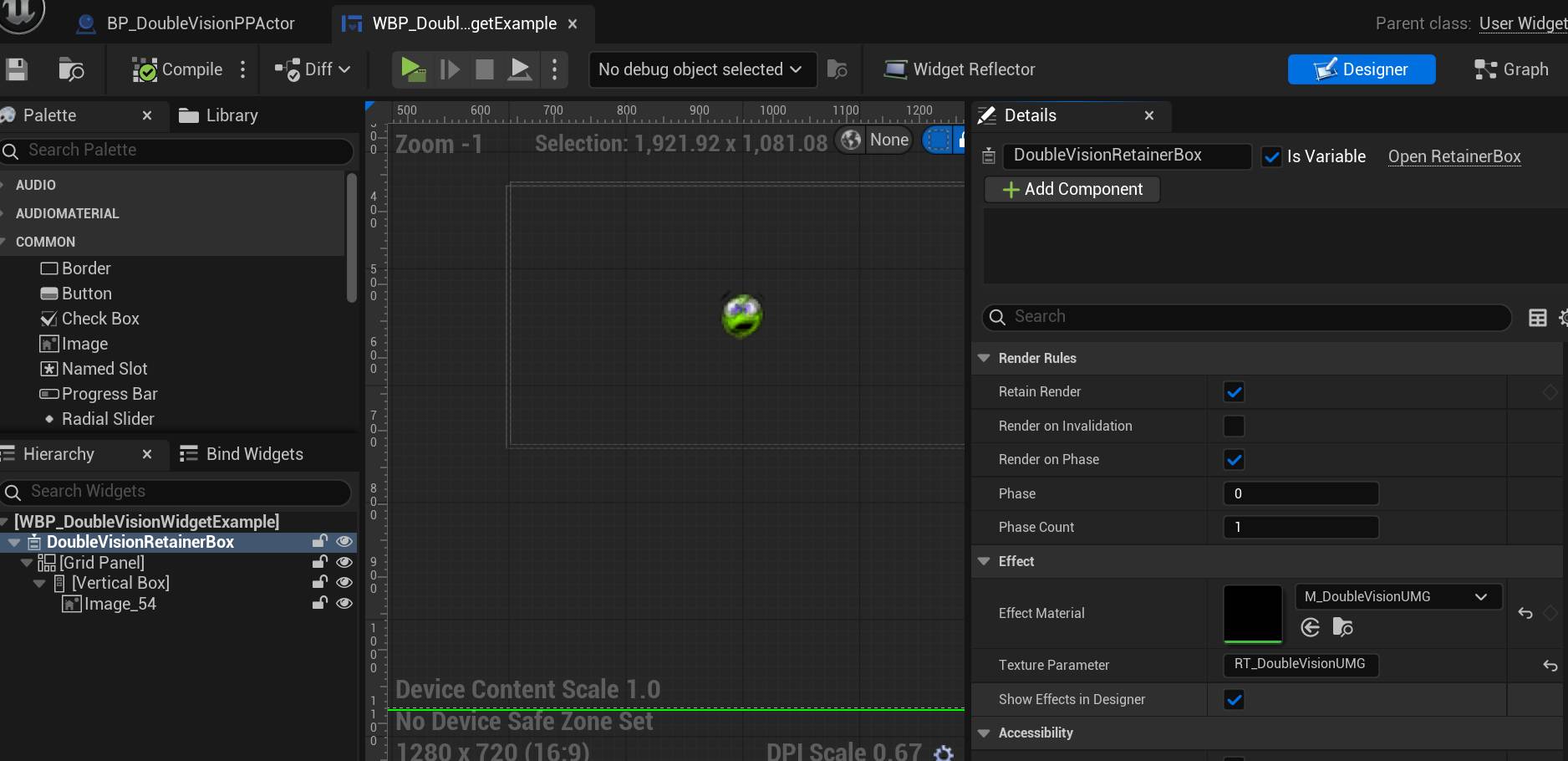Collapse the Render Rules section

985,358
